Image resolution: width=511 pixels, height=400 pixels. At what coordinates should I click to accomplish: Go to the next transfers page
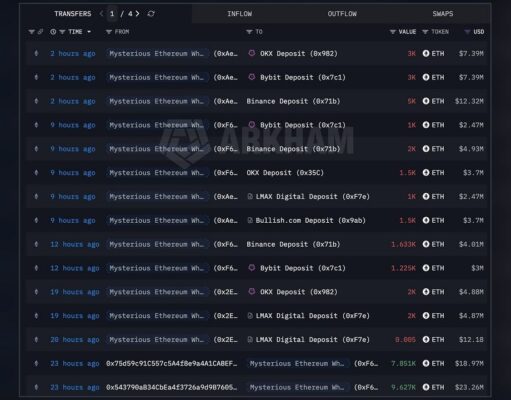coord(137,14)
